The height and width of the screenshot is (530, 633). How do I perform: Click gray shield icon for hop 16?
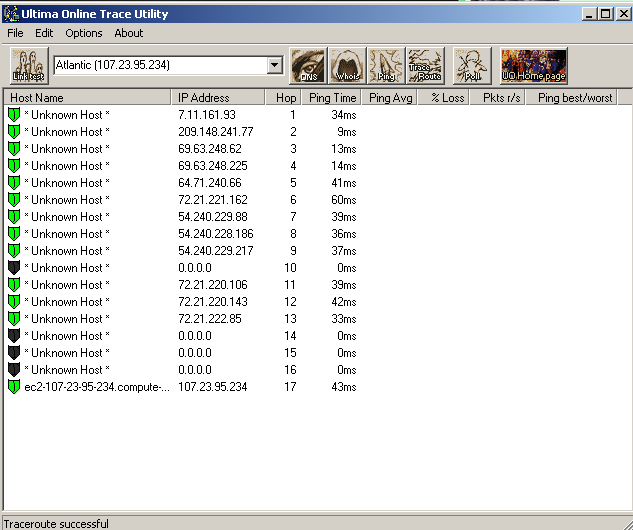pos(14,369)
